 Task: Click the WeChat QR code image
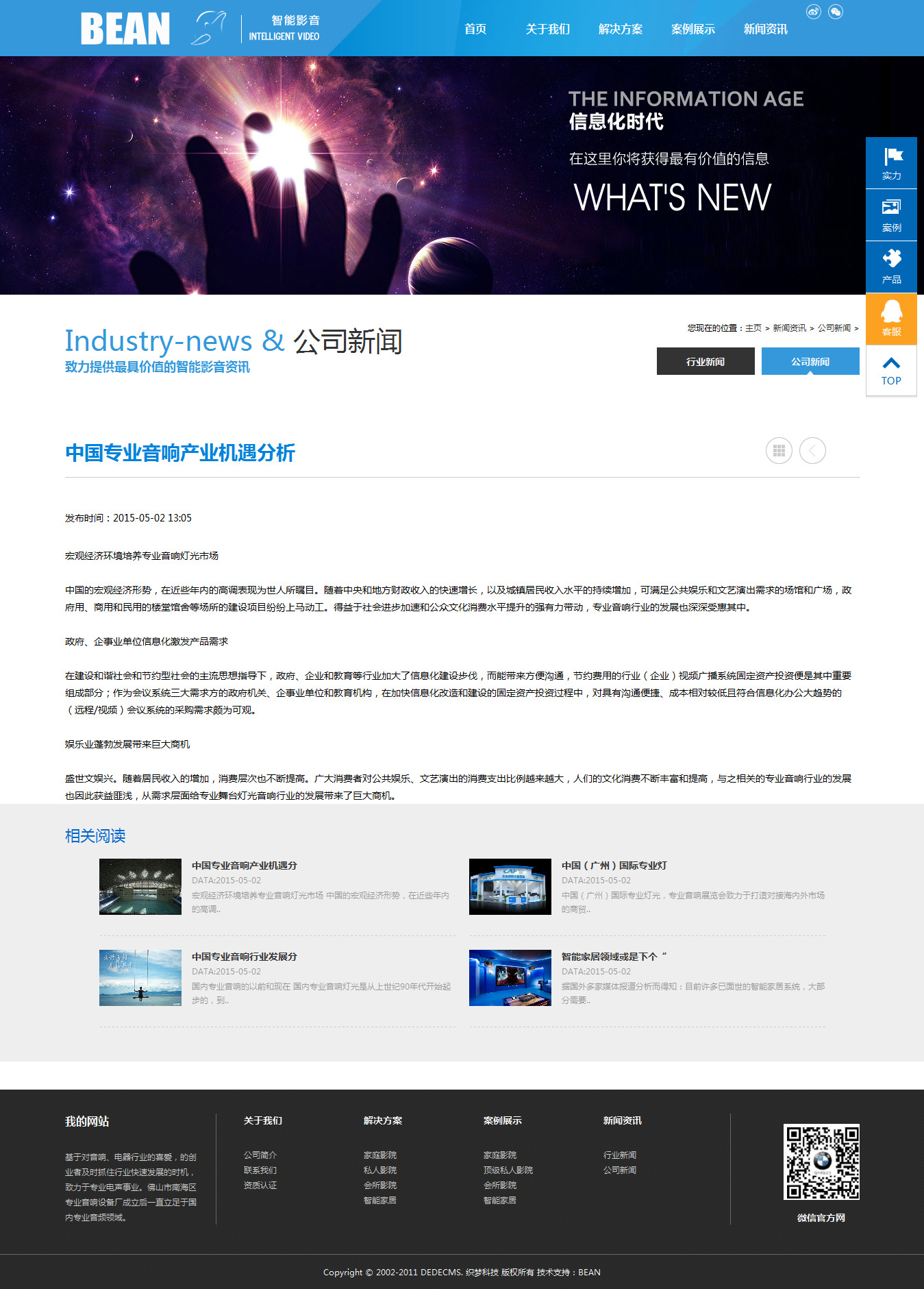click(821, 1162)
